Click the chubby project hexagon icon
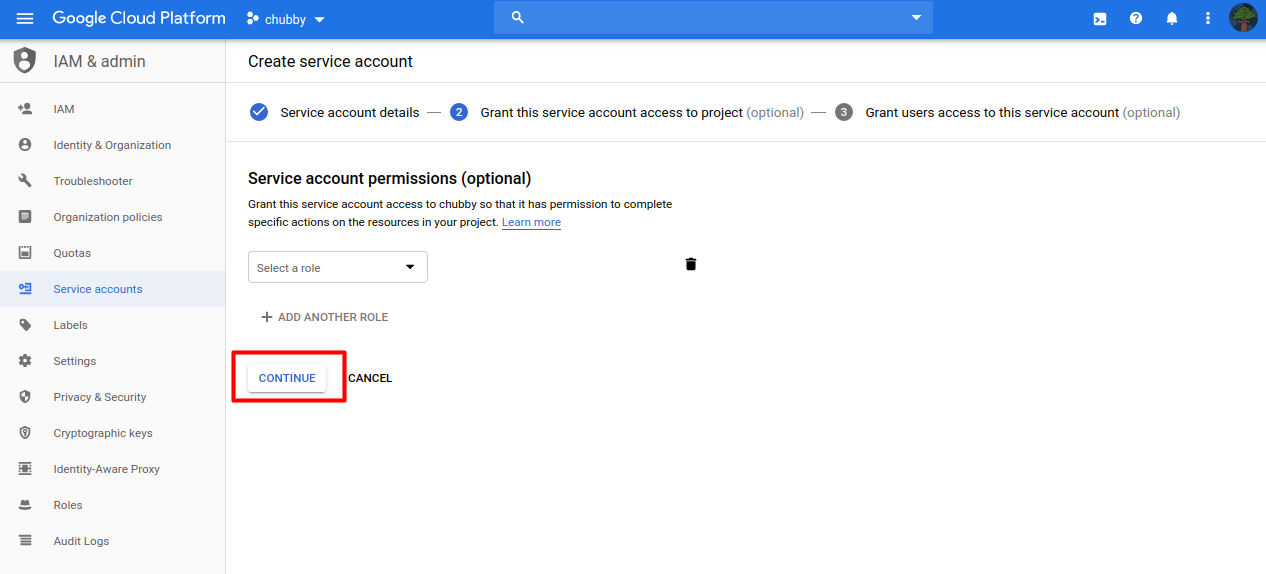The image size is (1266, 574). [253, 19]
